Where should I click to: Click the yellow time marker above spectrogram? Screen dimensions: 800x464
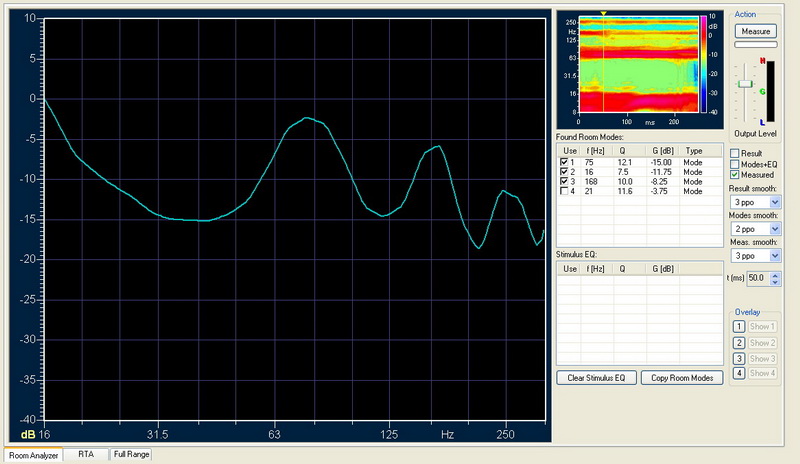click(x=604, y=13)
